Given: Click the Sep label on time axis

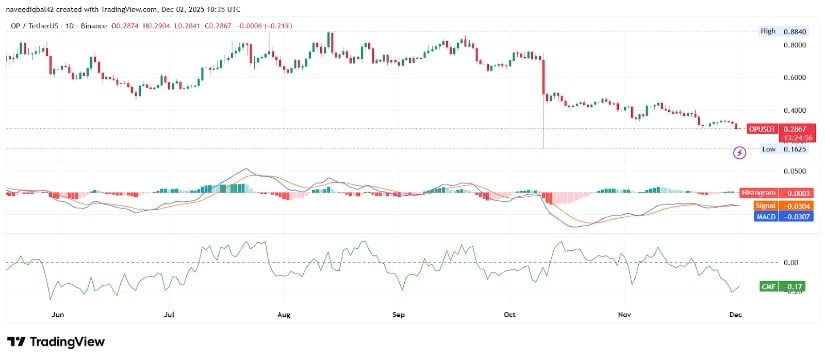Looking at the screenshot, I should tap(398, 315).
